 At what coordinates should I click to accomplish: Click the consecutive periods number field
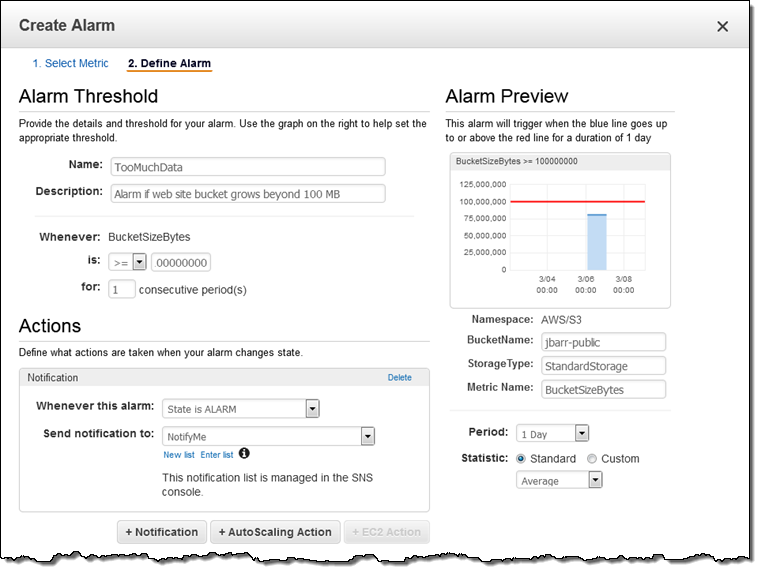click(x=121, y=289)
